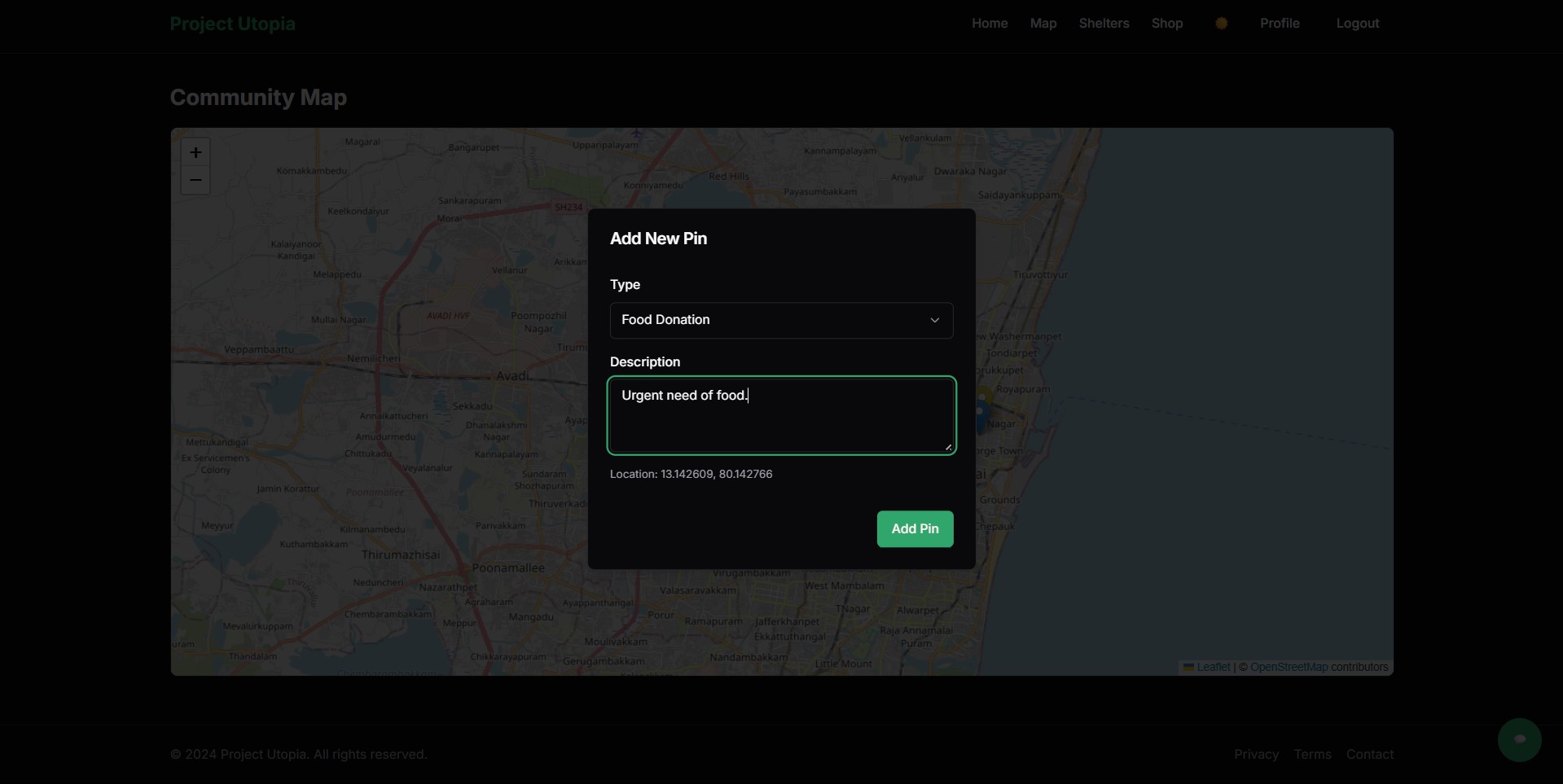Open the Privacy footer link
The image size is (1563, 784).
pos(1256,755)
